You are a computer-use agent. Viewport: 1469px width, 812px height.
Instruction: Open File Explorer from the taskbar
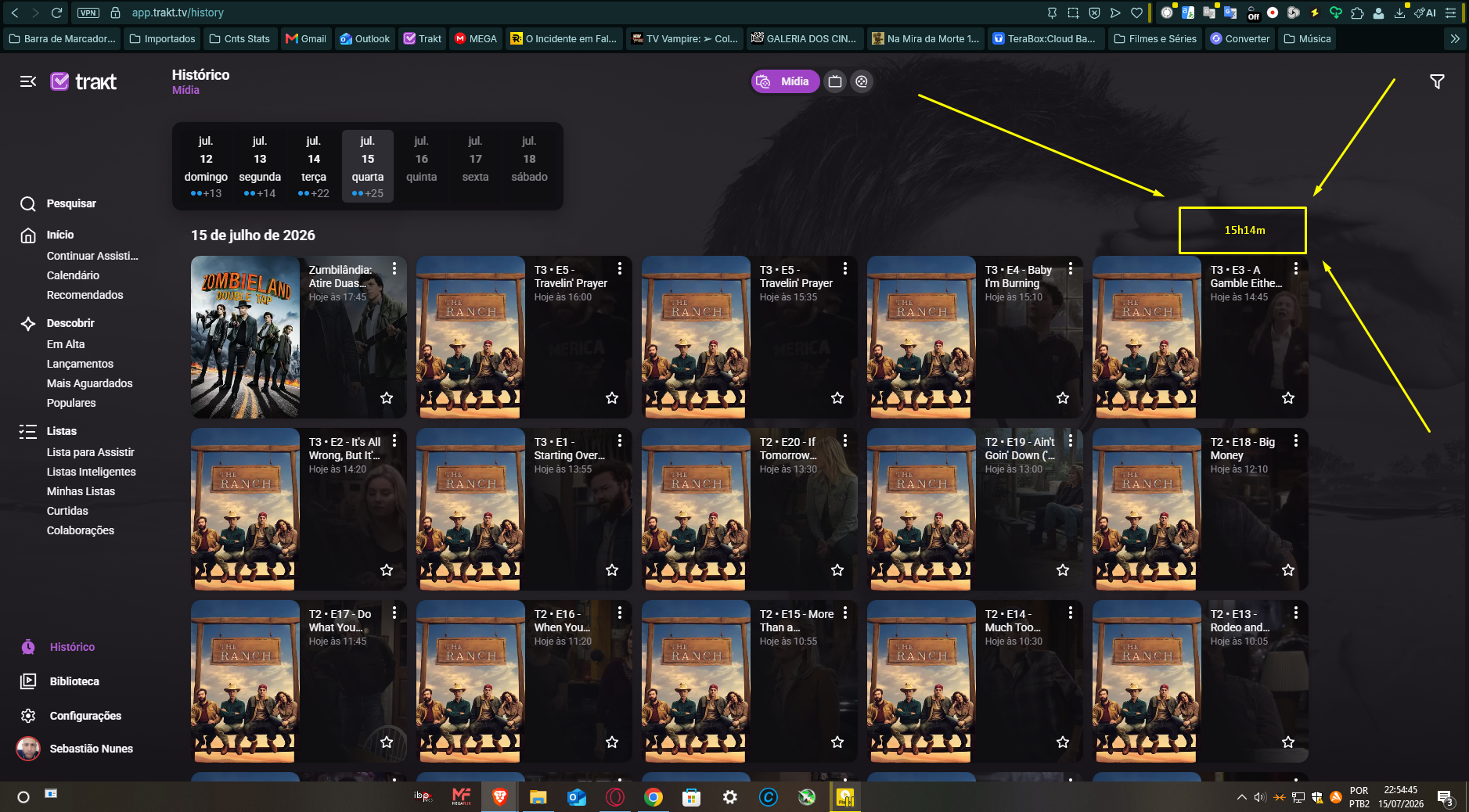point(538,797)
